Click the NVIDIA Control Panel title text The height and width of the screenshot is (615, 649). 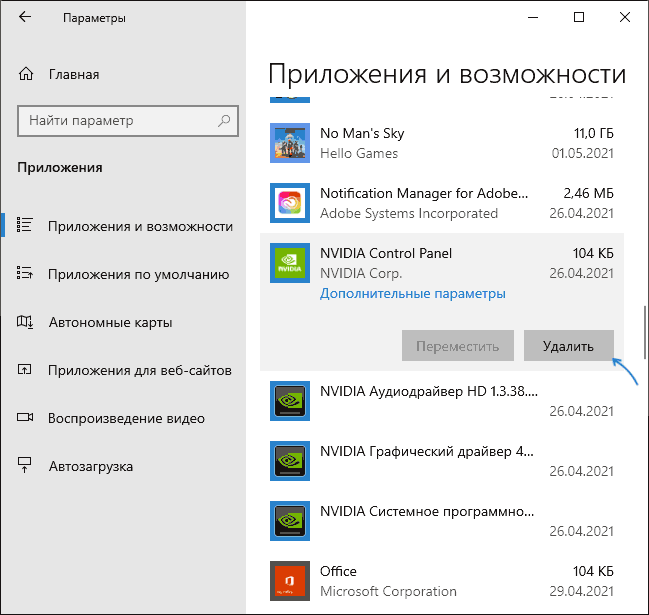point(386,253)
